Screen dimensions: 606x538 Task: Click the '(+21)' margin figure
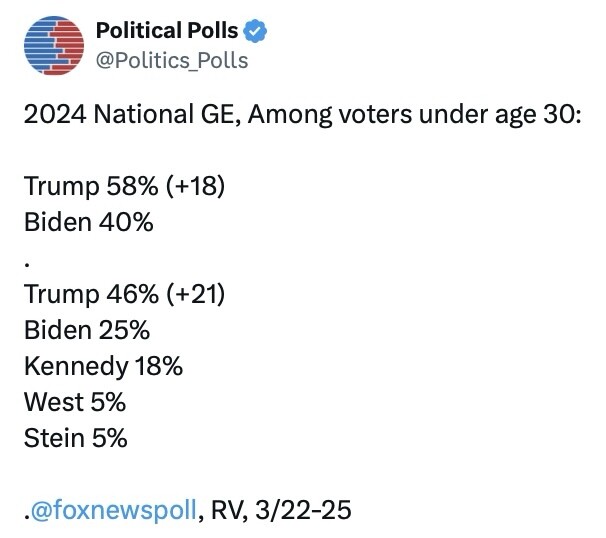point(196,294)
